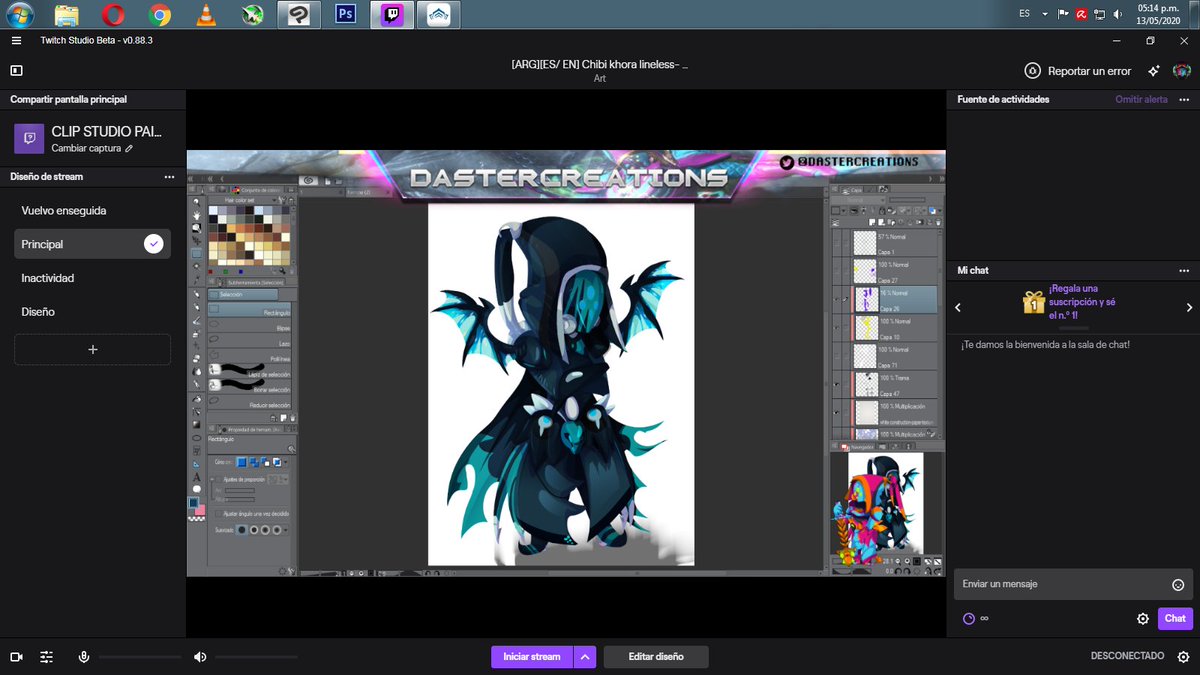Open the emoji picker in chat input
The width and height of the screenshot is (1200, 675).
coord(1178,584)
